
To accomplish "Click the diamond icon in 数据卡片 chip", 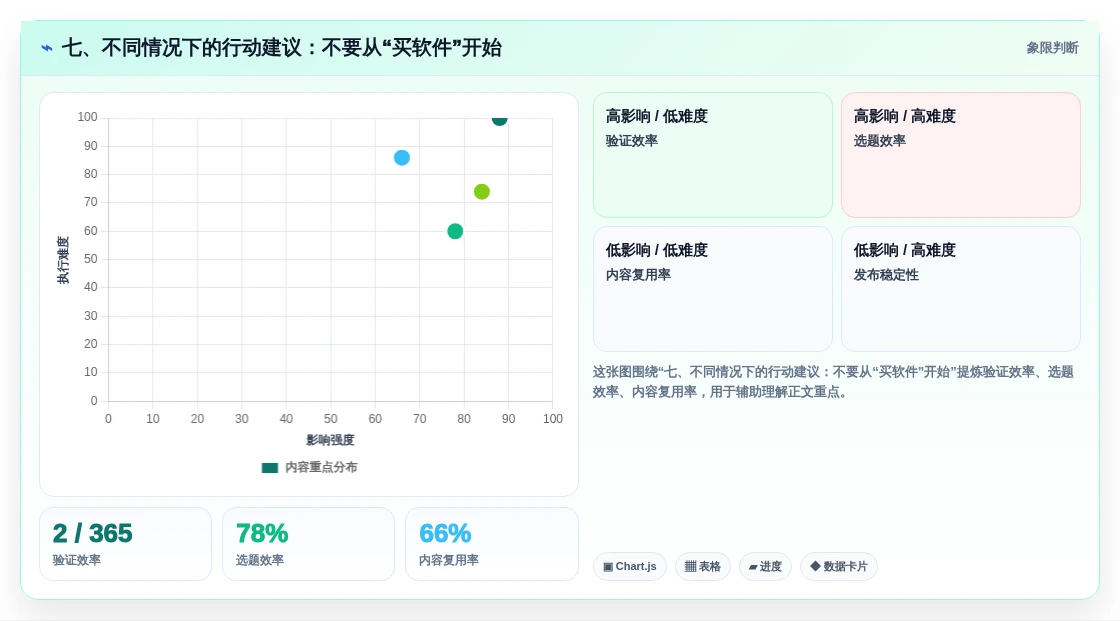I will coord(815,566).
